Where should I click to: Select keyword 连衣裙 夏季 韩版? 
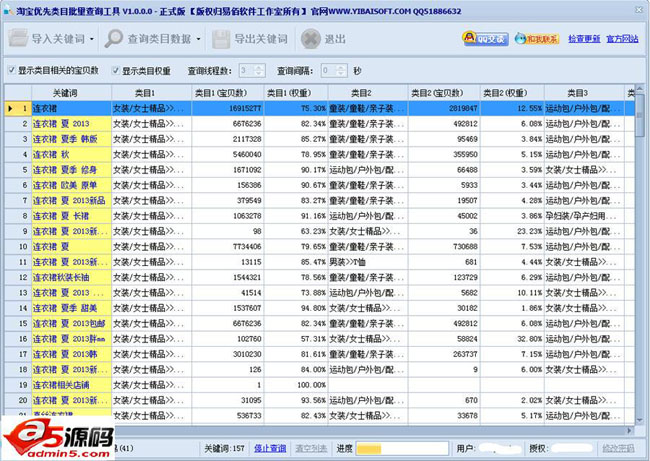click(x=71, y=139)
